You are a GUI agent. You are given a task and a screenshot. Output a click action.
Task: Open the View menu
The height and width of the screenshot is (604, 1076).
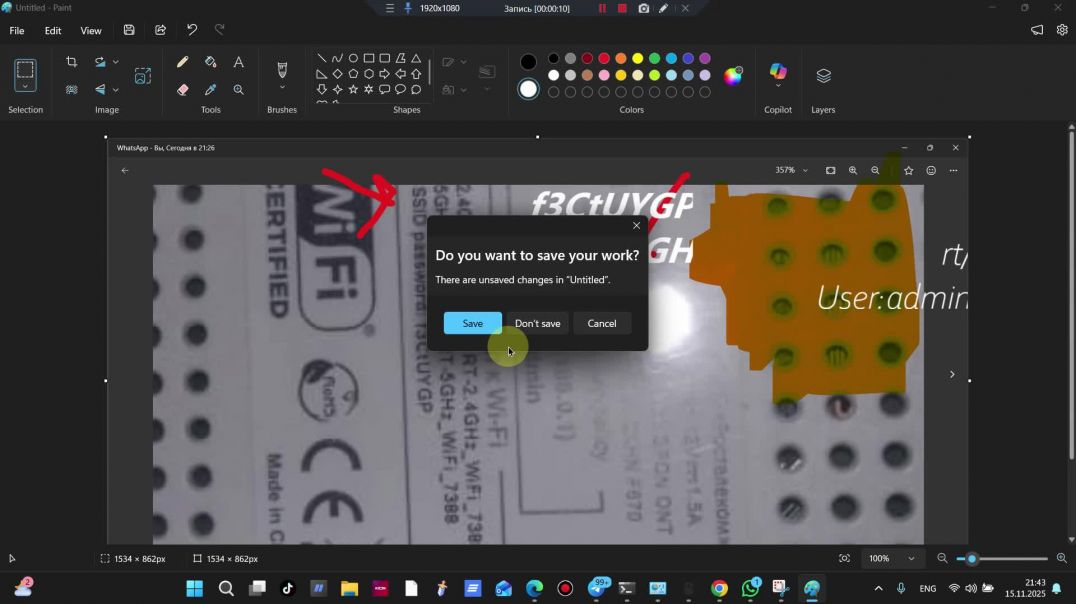90,31
